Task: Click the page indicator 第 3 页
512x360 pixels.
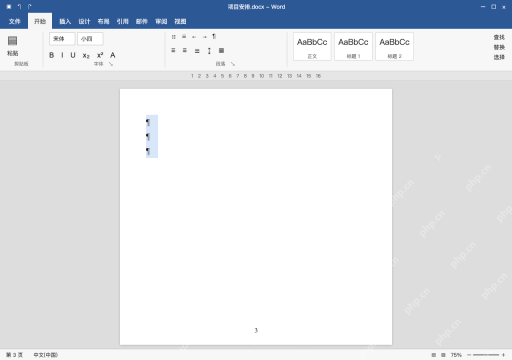Action: 14,355
